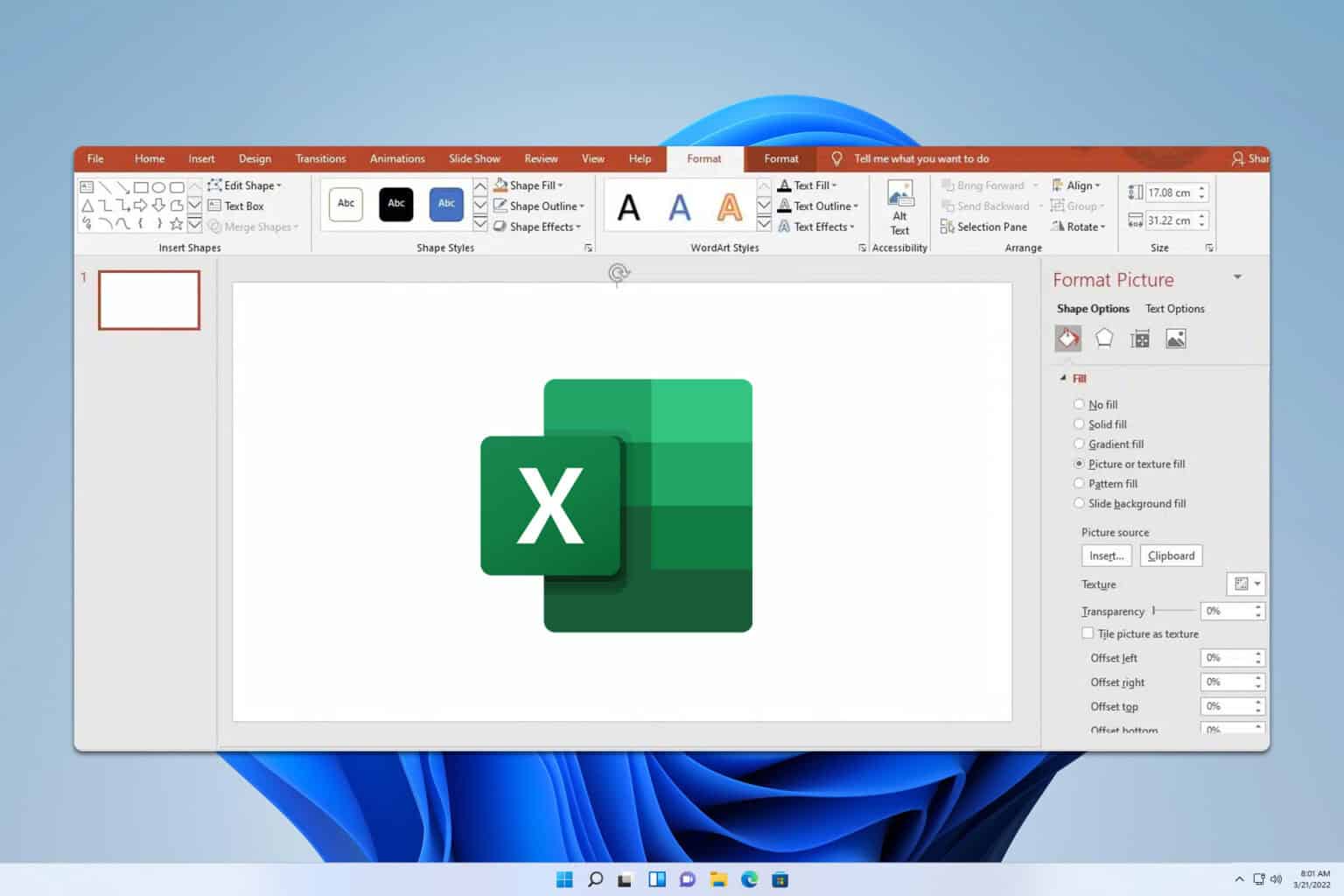Select slide 1 thumbnail
This screenshot has width=1344, height=896.
[x=149, y=300]
